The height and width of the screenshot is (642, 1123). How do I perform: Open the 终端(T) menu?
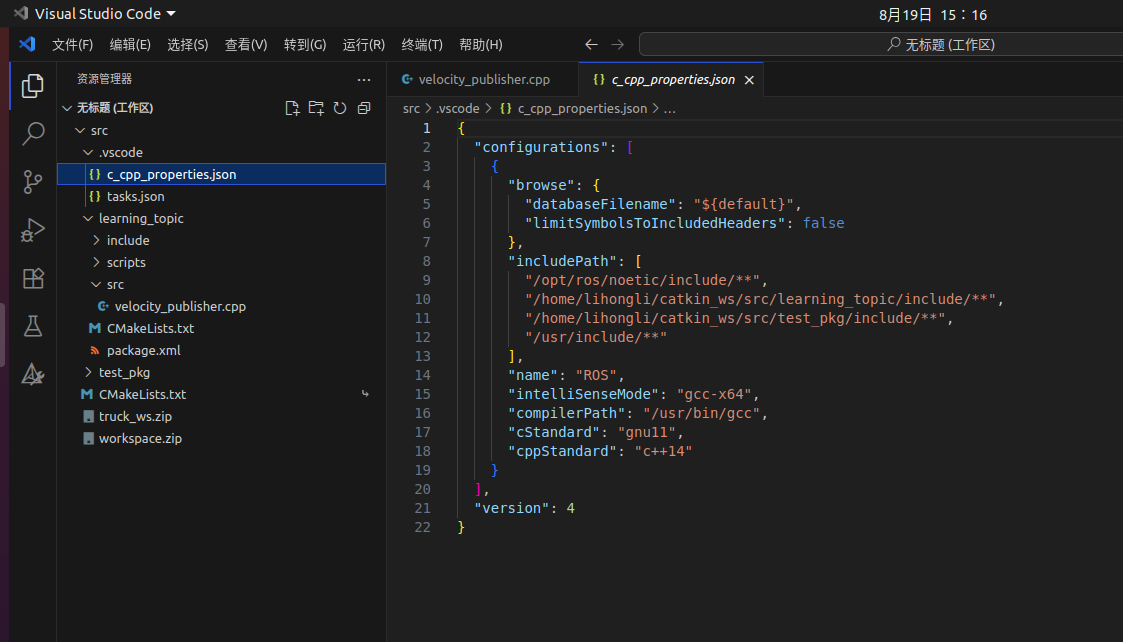(422, 44)
